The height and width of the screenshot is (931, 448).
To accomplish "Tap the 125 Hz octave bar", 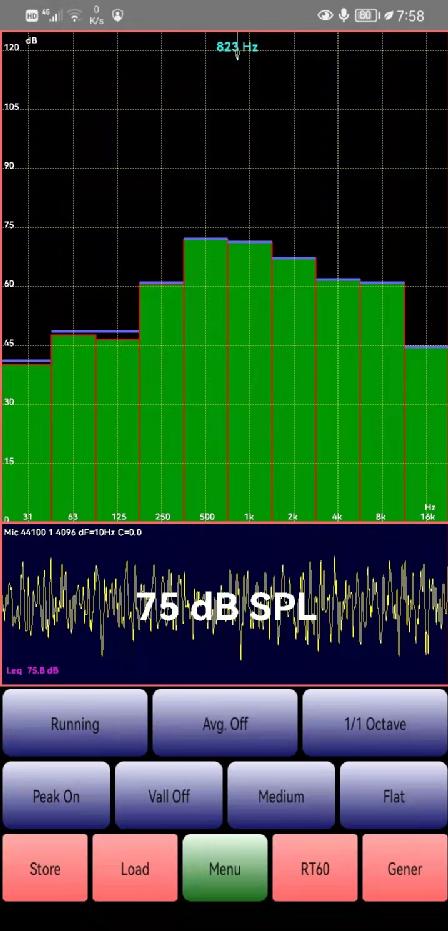I will tap(117, 428).
